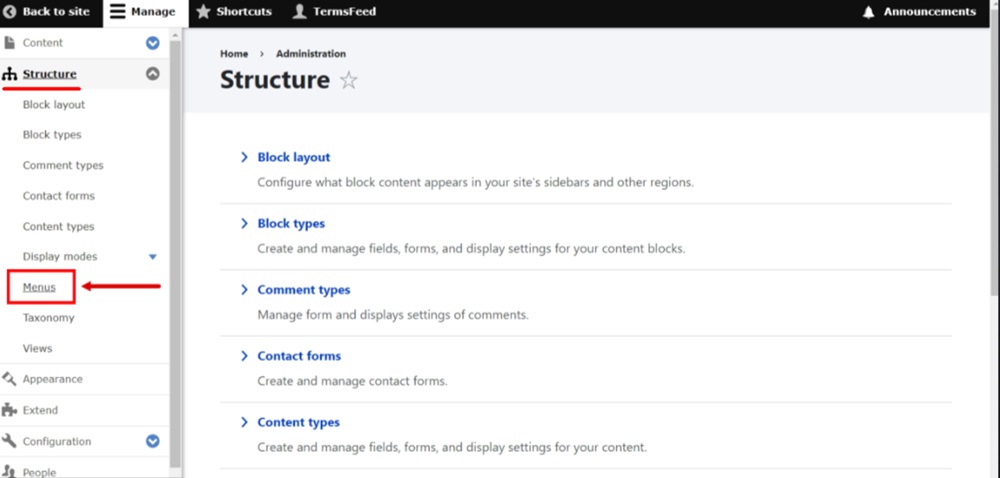Image resolution: width=1000 pixels, height=478 pixels.
Task: Open the Manage toolbar tab
Action: 145,13
